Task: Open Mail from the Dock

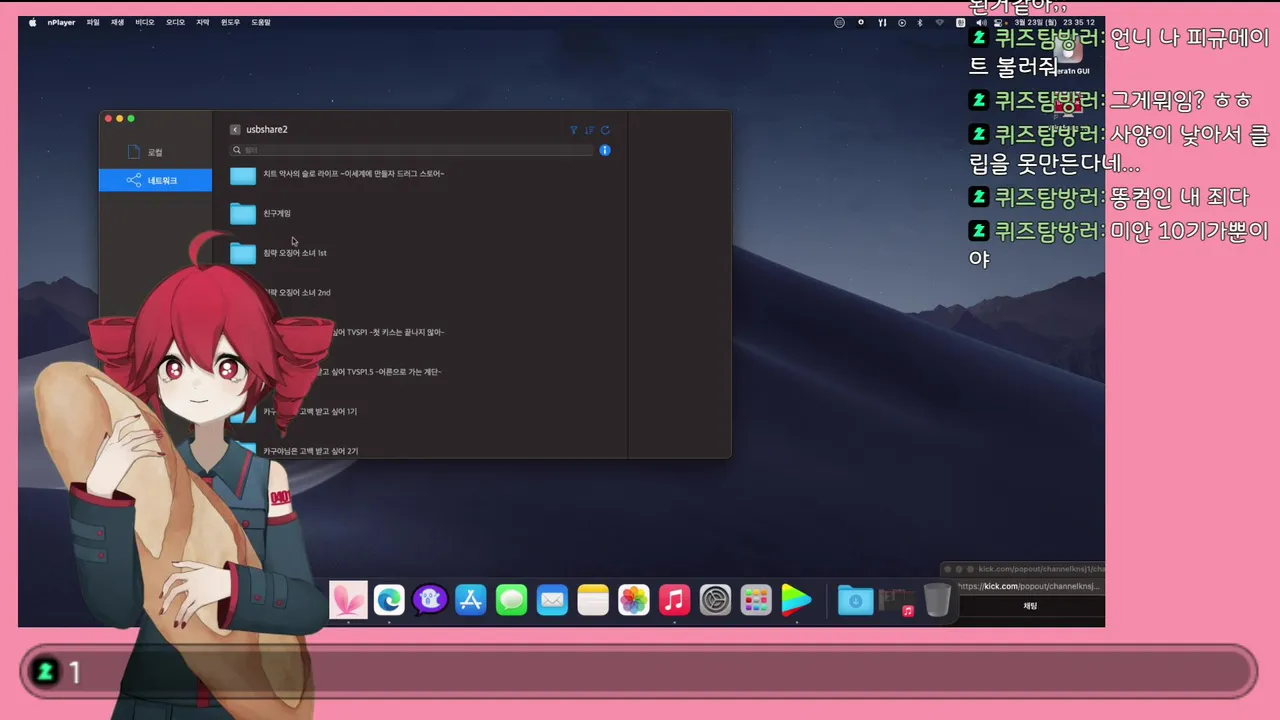Action: coord(552,600)
